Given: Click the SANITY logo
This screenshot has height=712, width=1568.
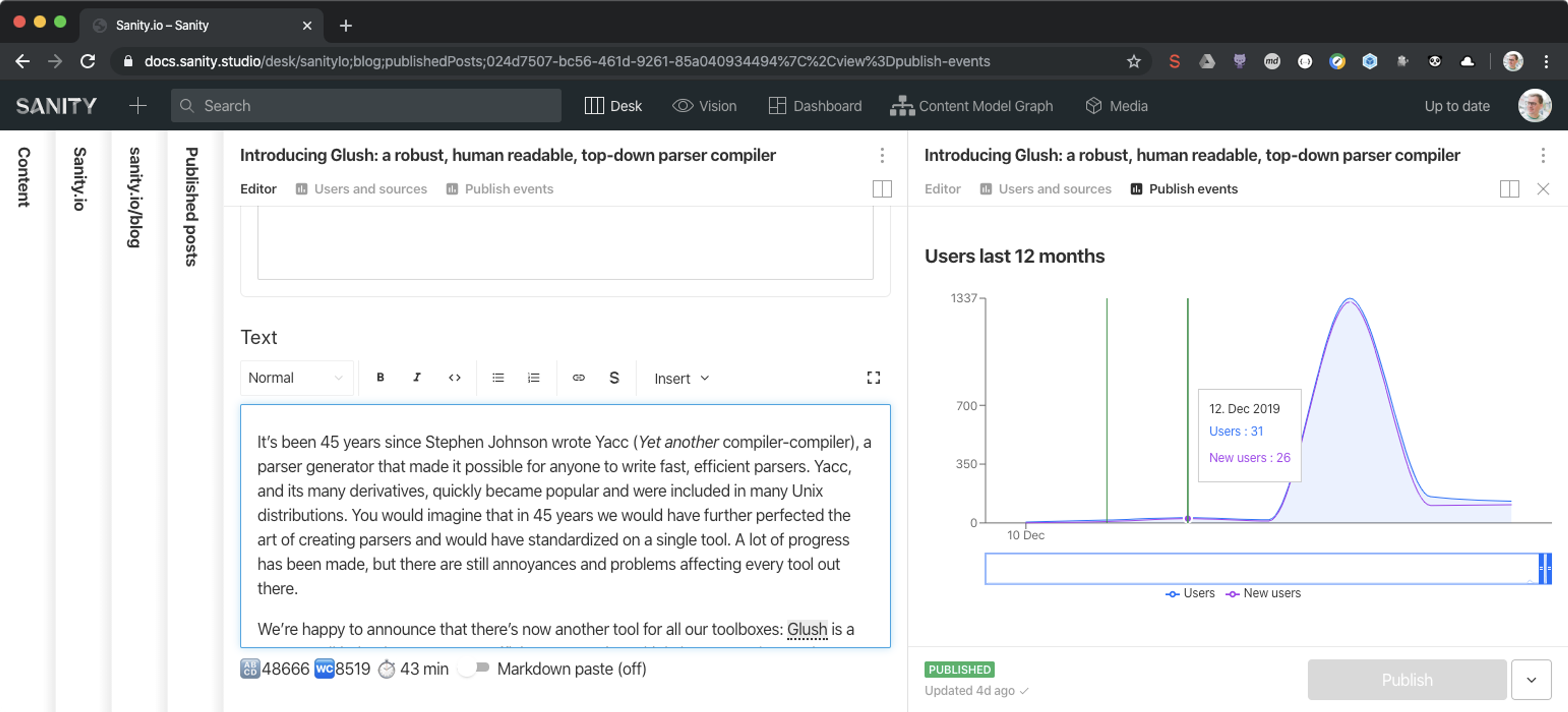Looking at the screenshot, I should tap(56, 105).
